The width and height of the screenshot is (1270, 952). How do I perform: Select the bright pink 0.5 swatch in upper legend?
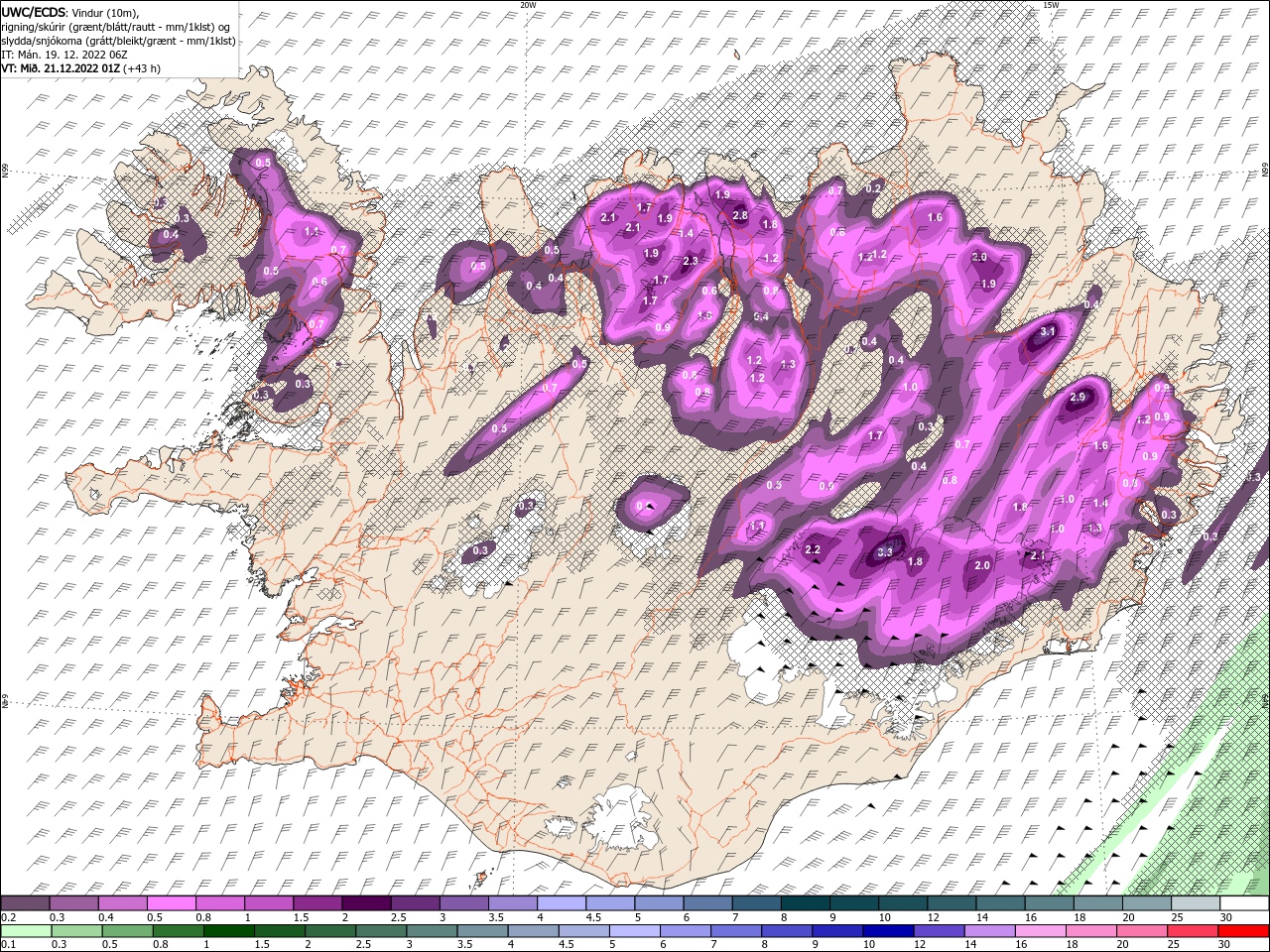171,903
